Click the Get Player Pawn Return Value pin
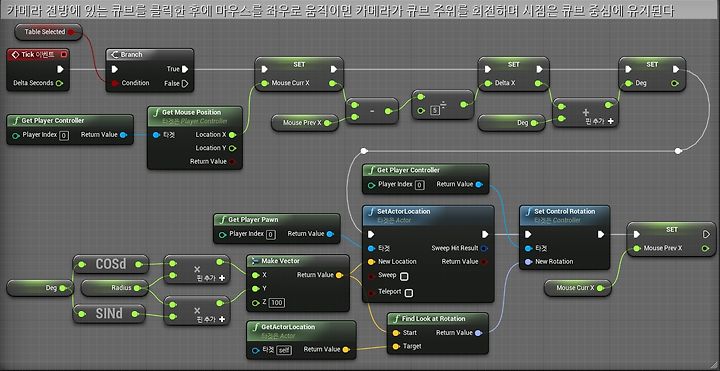 coord(330,234)
